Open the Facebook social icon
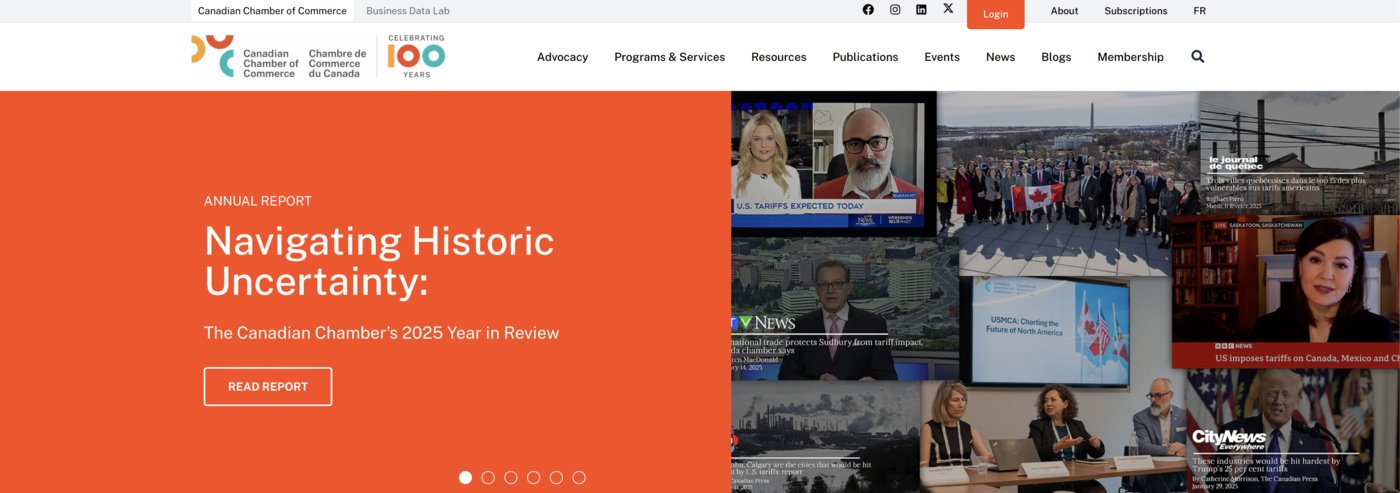1400x493 pixels. pos(868,10)
